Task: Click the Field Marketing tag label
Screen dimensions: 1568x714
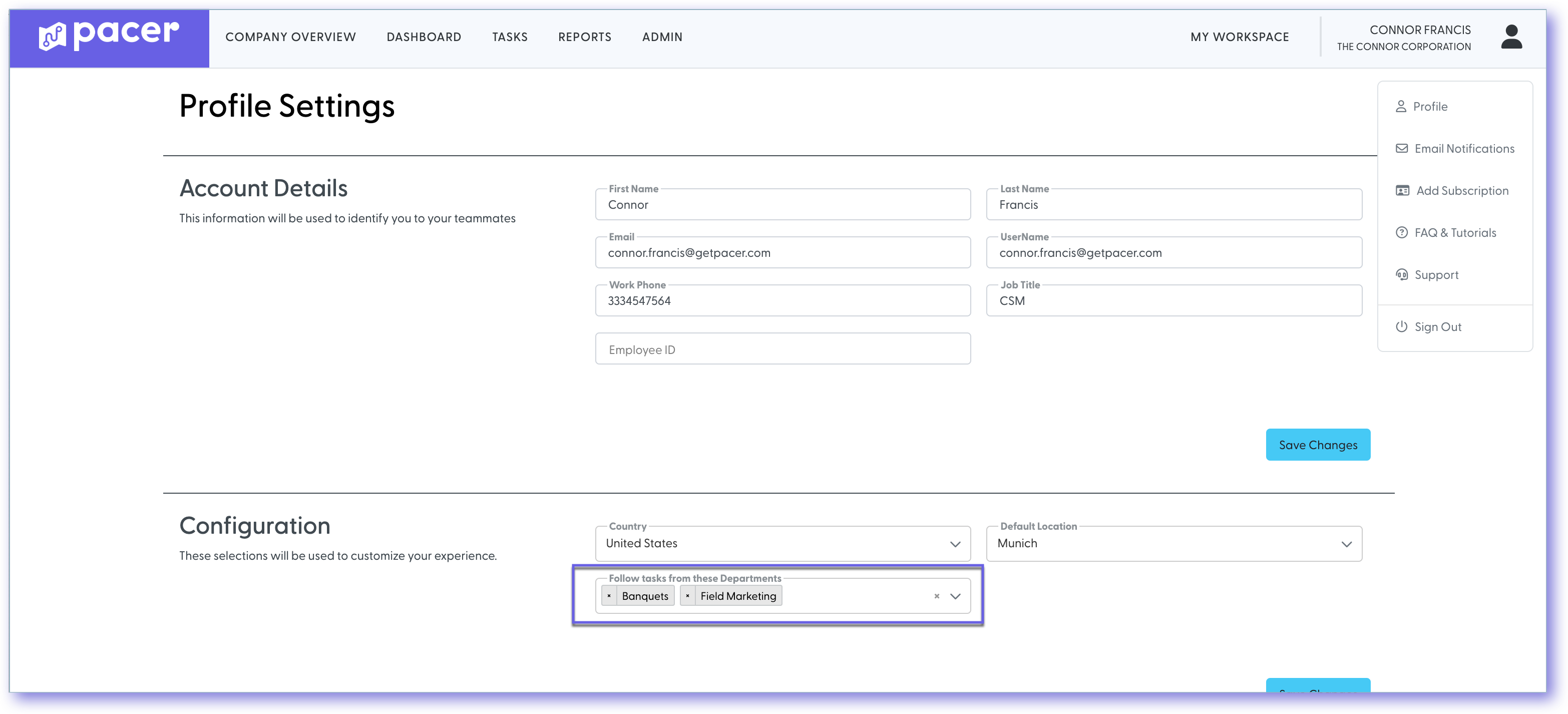Action: pyautogui.click(x=738, y=596)
